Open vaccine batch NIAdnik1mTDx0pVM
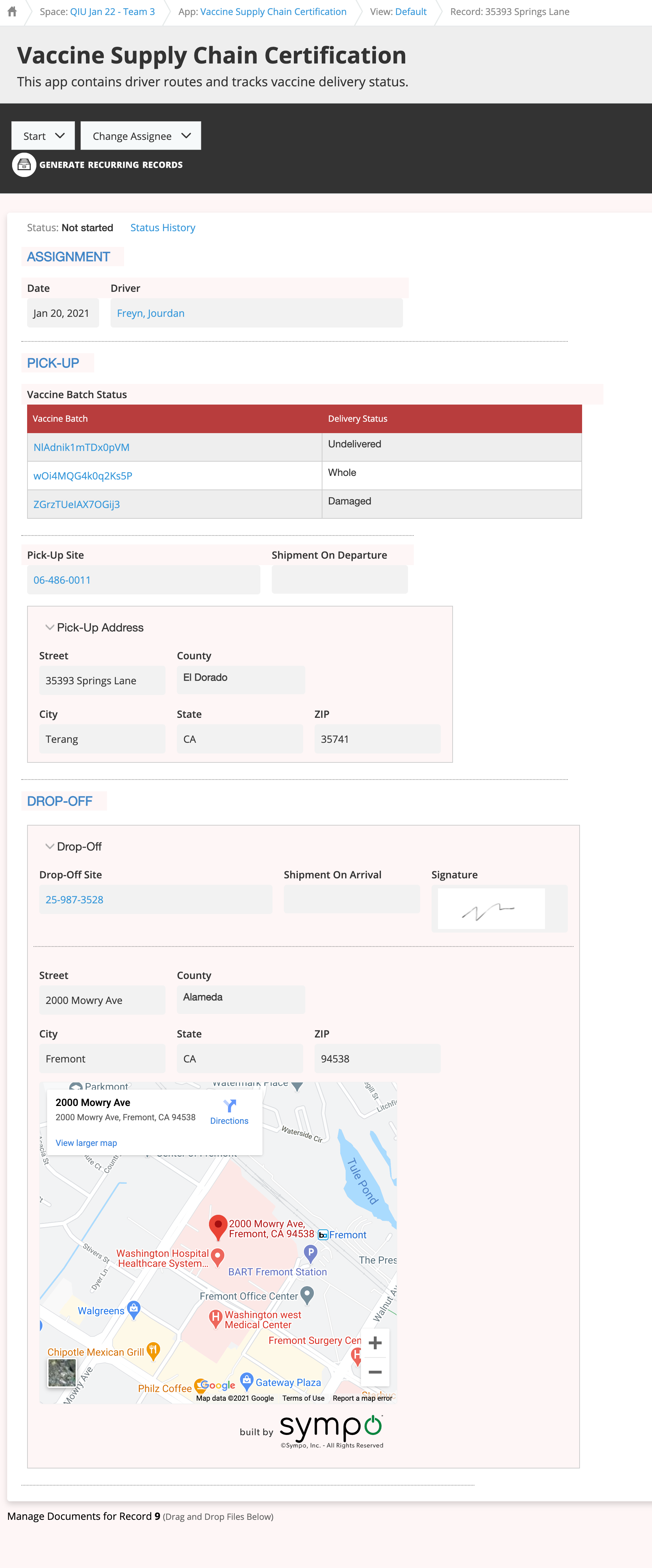Screen dimensions: 652x1568 pos(82,447)
